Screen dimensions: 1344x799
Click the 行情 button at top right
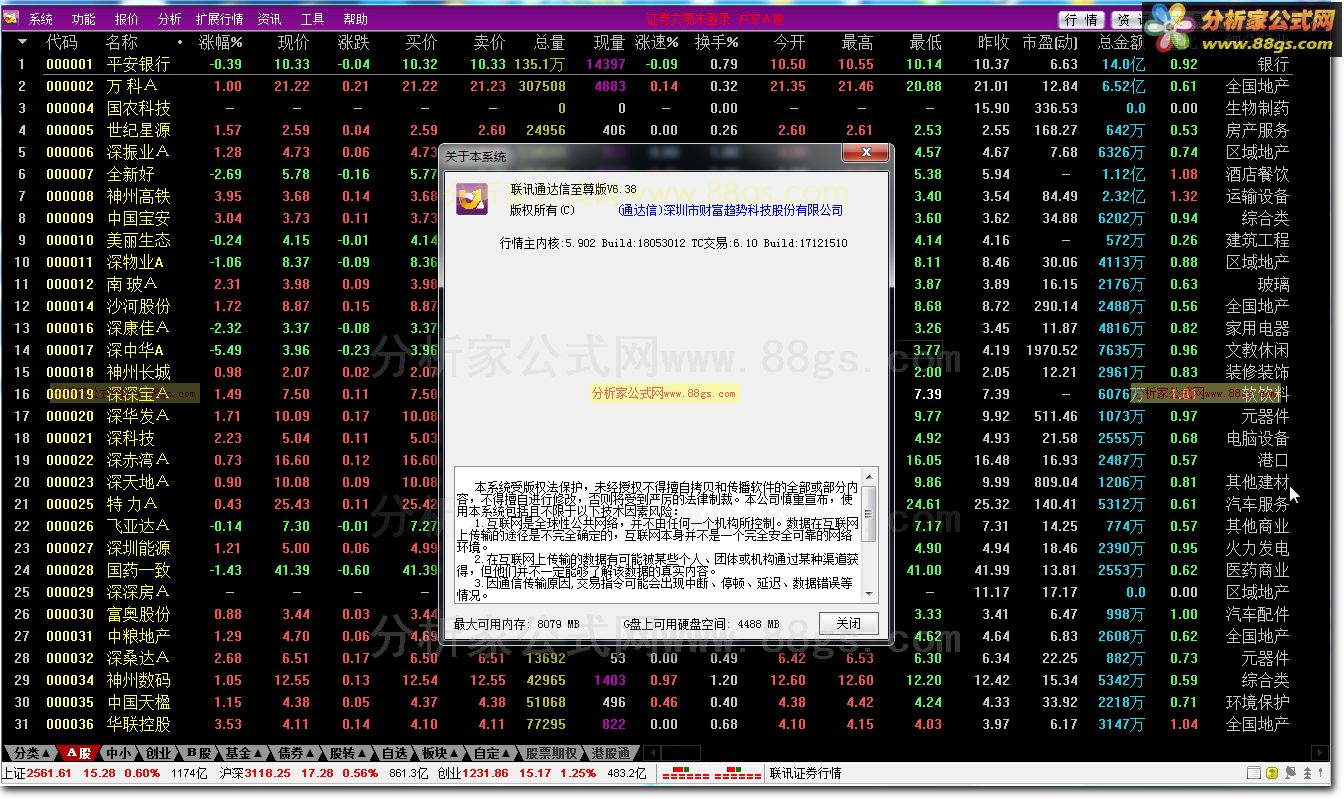pos(1081,20)
